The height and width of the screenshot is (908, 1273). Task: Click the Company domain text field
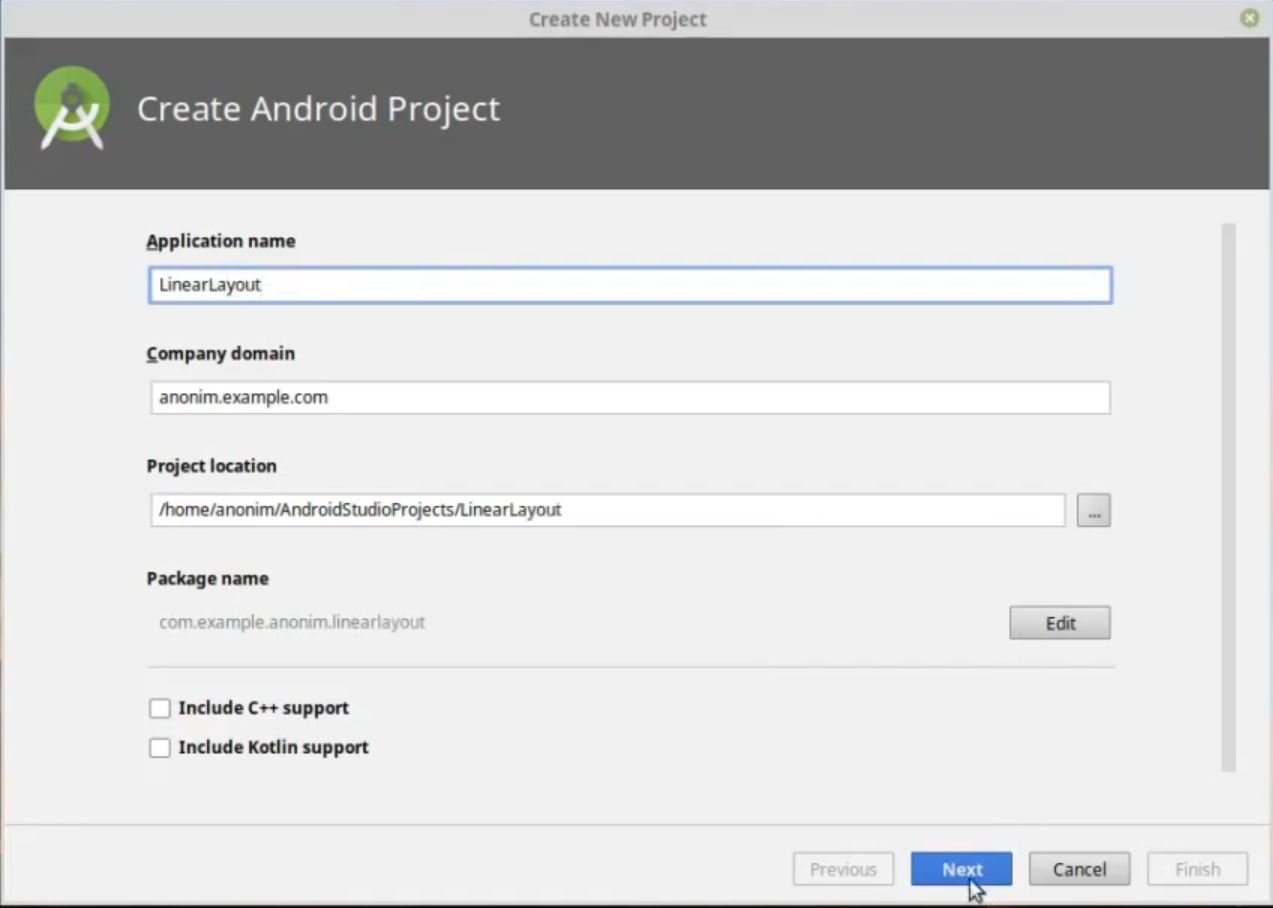click(x=629, y=397)
